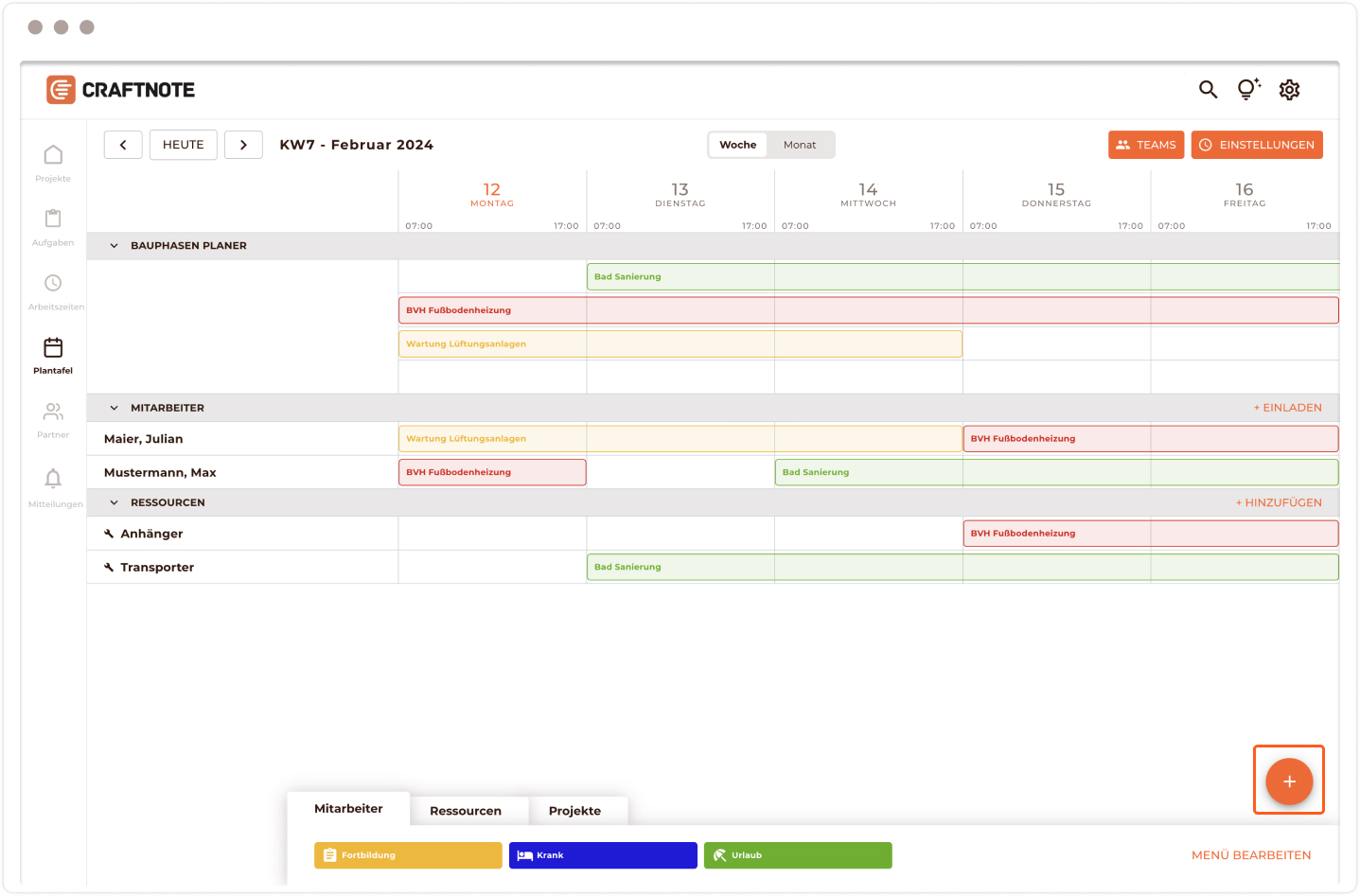Collapse the Bauphasen Planer section
Screen dimensions: 1360x896
pos(114,246)
